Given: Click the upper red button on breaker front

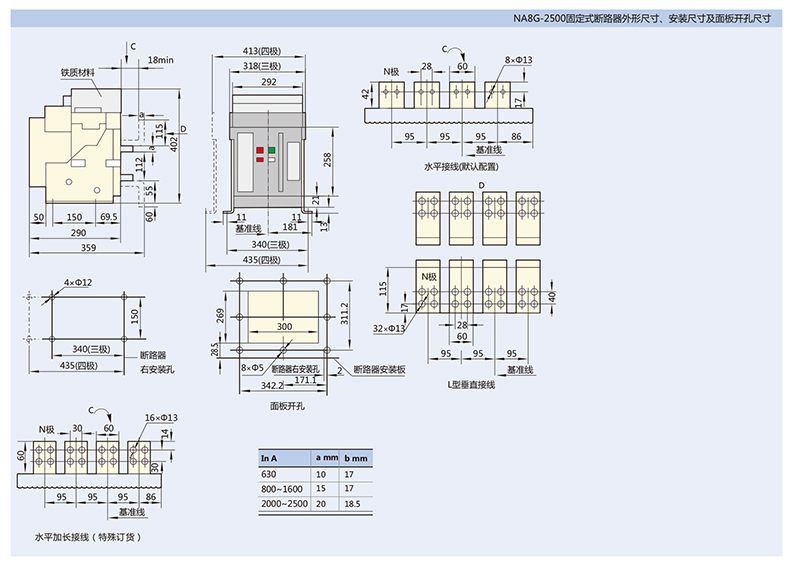Looking at the screenshot, I should click(x=261, y=149).
